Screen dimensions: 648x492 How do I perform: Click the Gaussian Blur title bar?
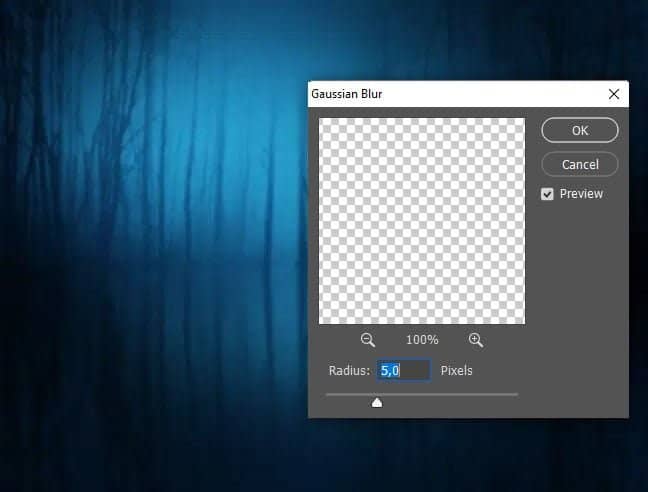(x=450, y=94)
